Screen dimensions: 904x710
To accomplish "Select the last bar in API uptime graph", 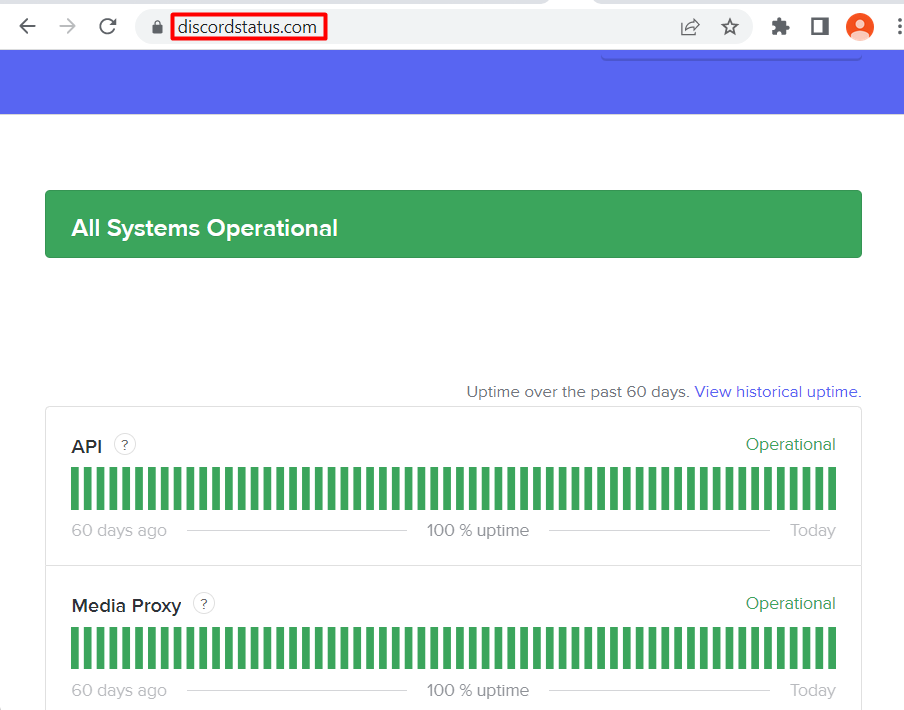I will point(832,489).
